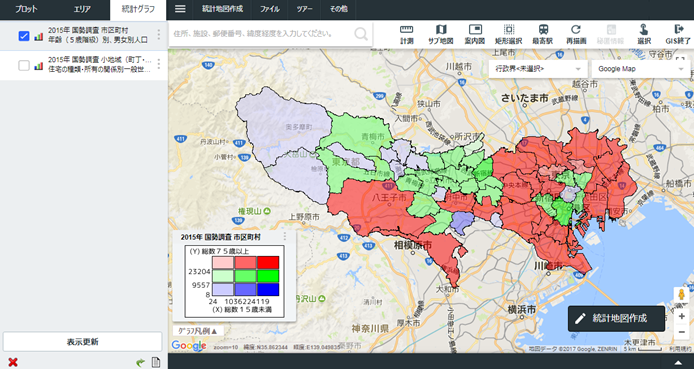This screenshot has height=369, width=694.
Task: Click the pale pink legend swatch
Action: 223,262
